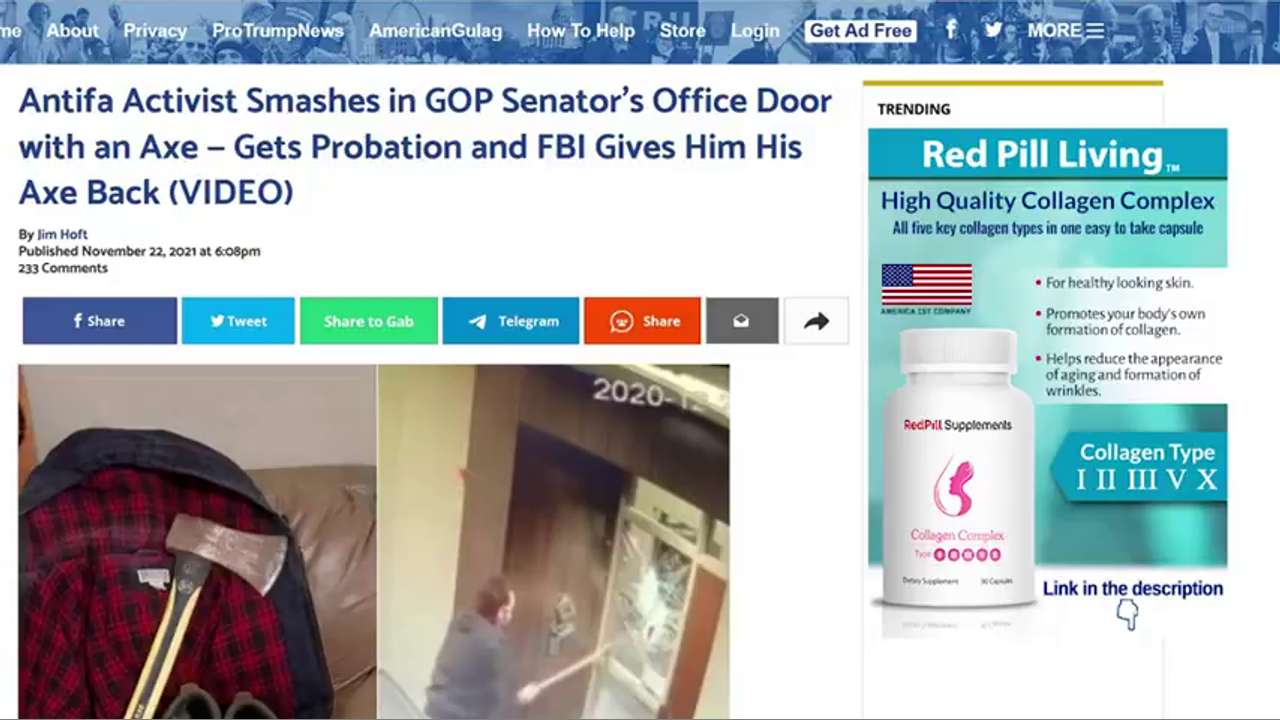This screenshot has width=1280, height=720.
Task: Select AmericanGulag nav item
Action: tap(436, 31)
